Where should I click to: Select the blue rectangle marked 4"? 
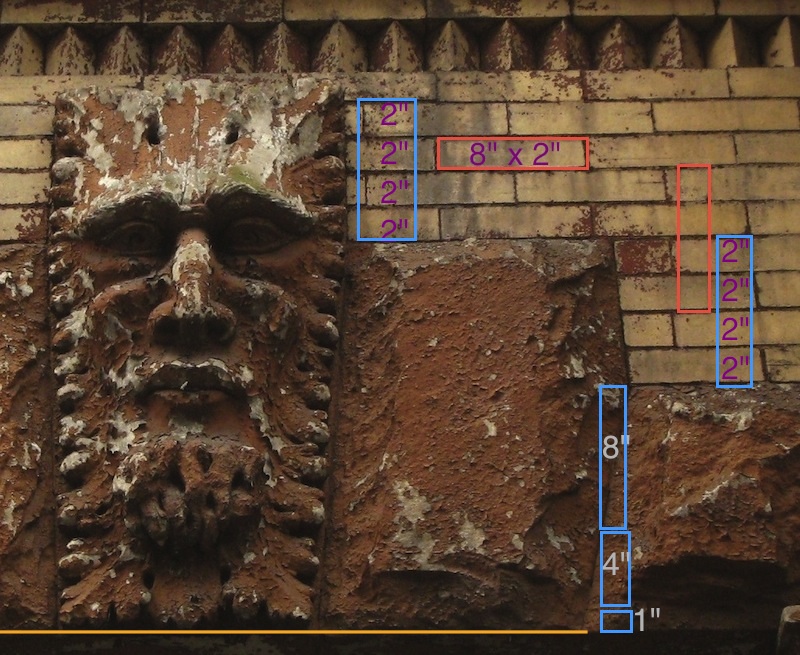click(x=614, y=567)
